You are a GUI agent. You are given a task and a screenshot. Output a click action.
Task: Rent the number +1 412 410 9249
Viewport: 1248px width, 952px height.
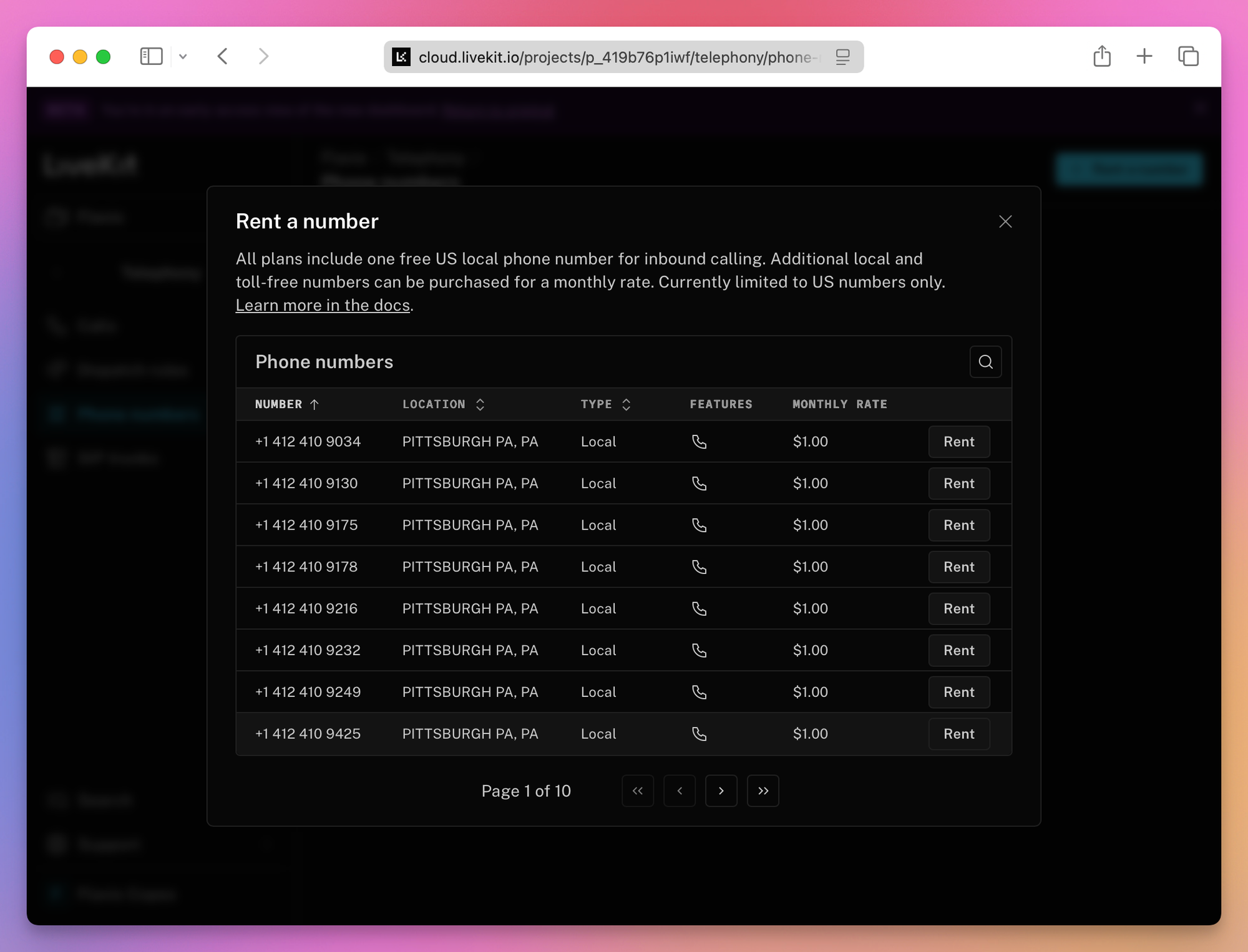pyautogui.click(x=958, y=692)
